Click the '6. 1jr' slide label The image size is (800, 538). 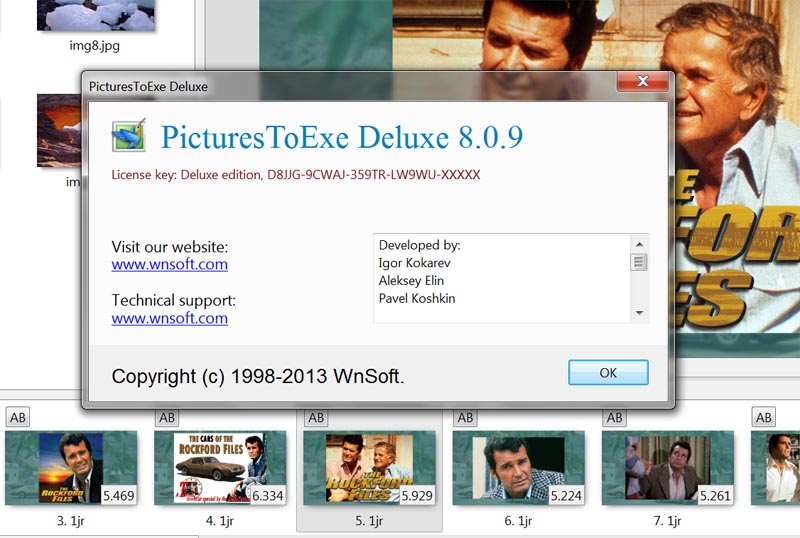pos(518,521)
